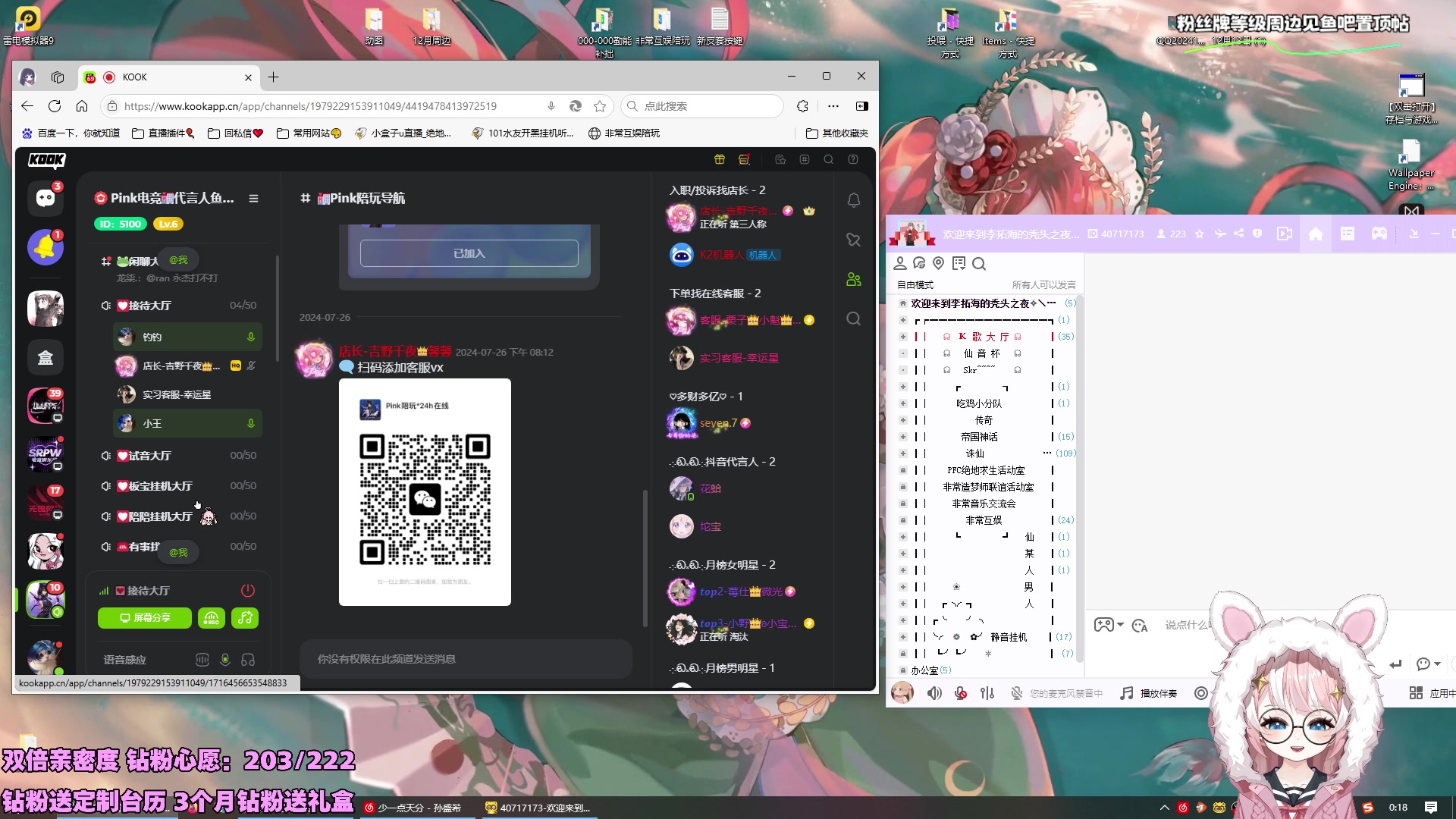
Task: Open the 其他收藏夹 bookmarks folder
Action: [837, 133]
